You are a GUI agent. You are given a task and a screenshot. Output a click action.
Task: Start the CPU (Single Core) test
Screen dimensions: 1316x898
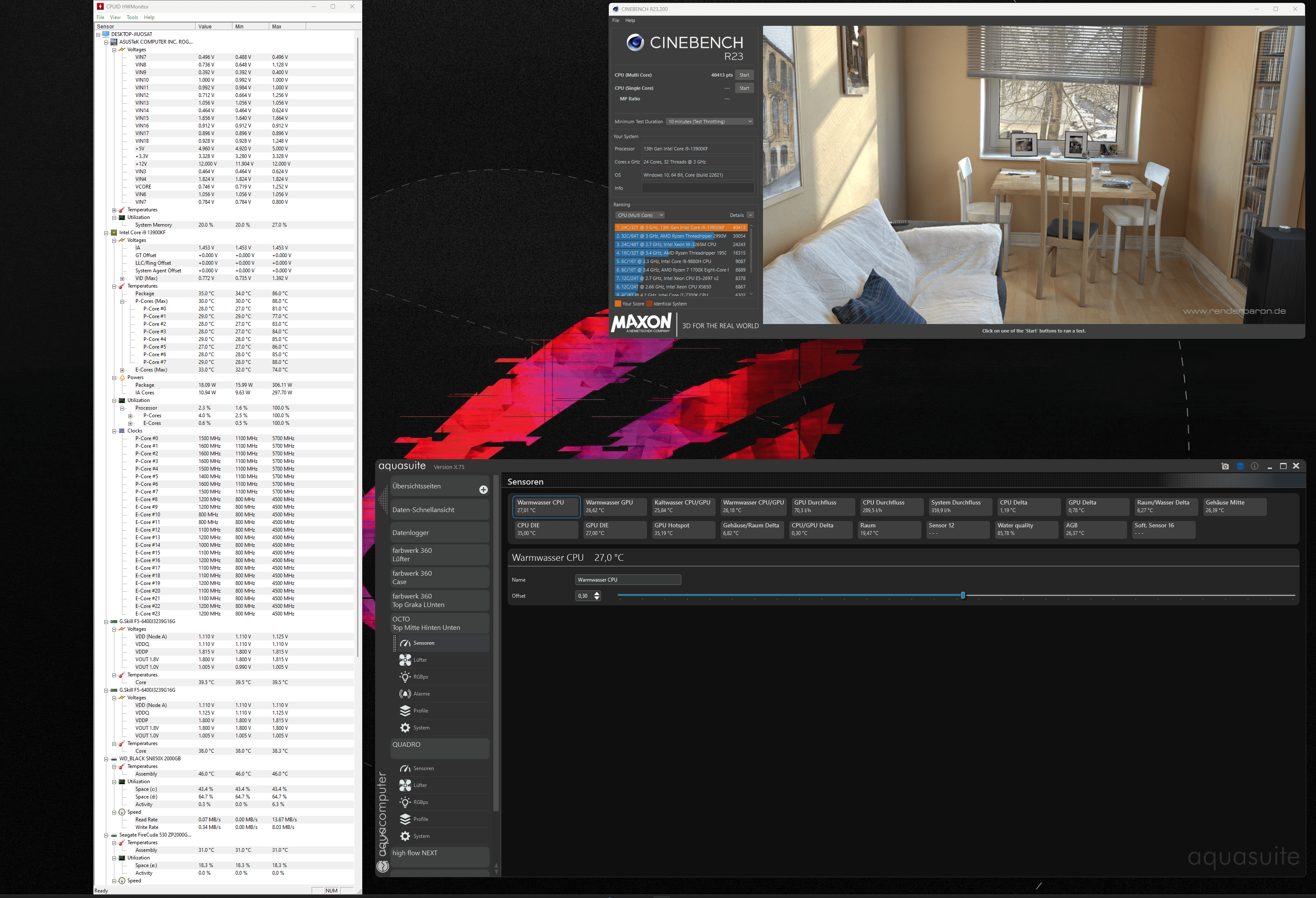744,88
